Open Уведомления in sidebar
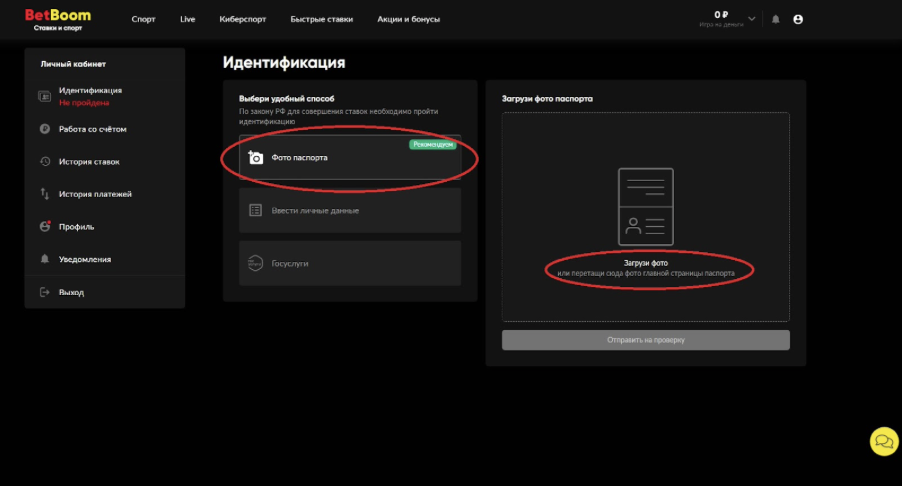 click(85, 259)
